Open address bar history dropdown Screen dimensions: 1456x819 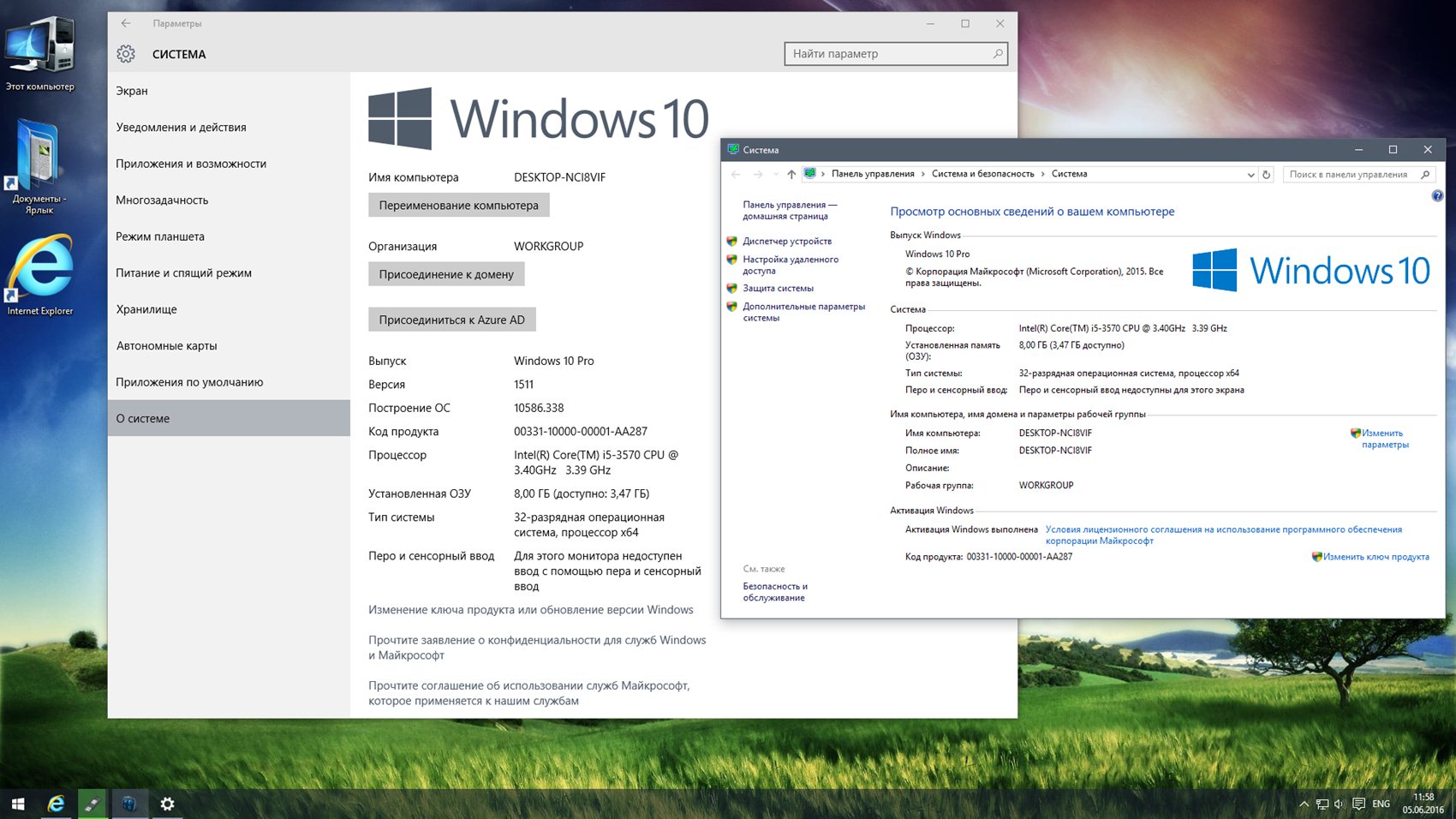1251,174
